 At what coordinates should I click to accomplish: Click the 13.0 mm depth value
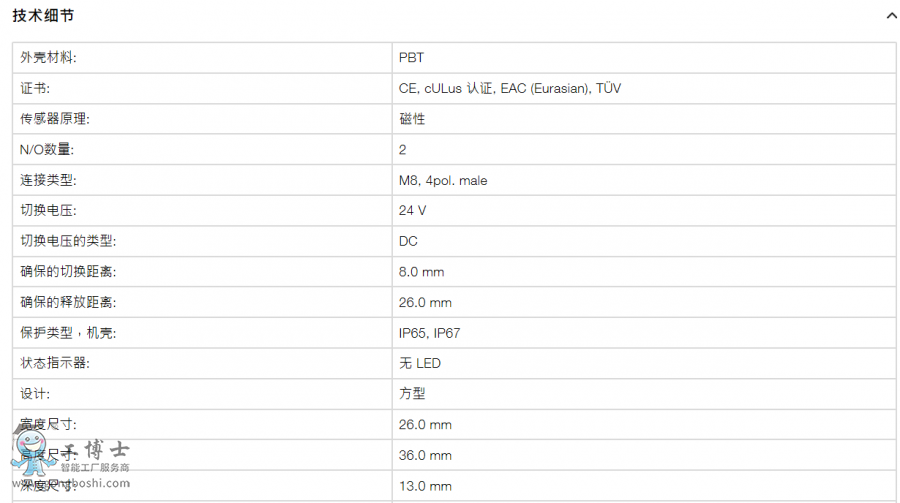click(425, 486)
